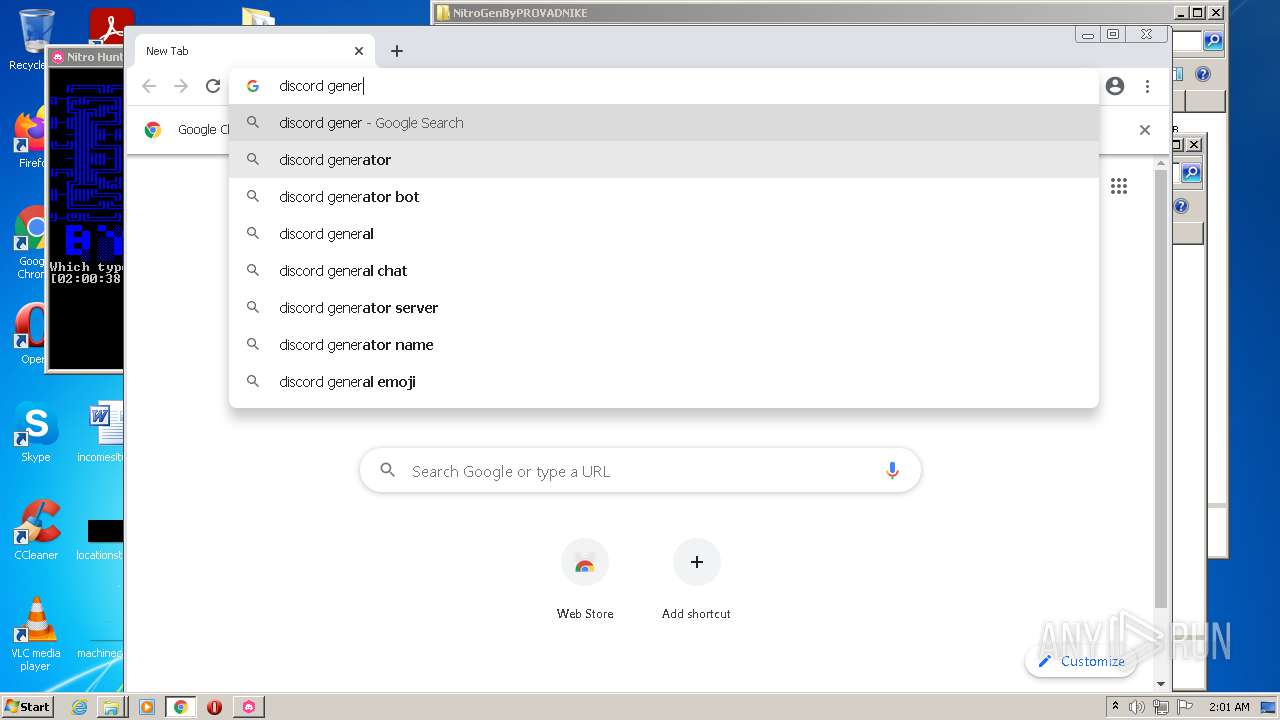The height and width of the screenshot is (720, 1280).
Task: Open the Web Store shortcut
Action: 585,578
